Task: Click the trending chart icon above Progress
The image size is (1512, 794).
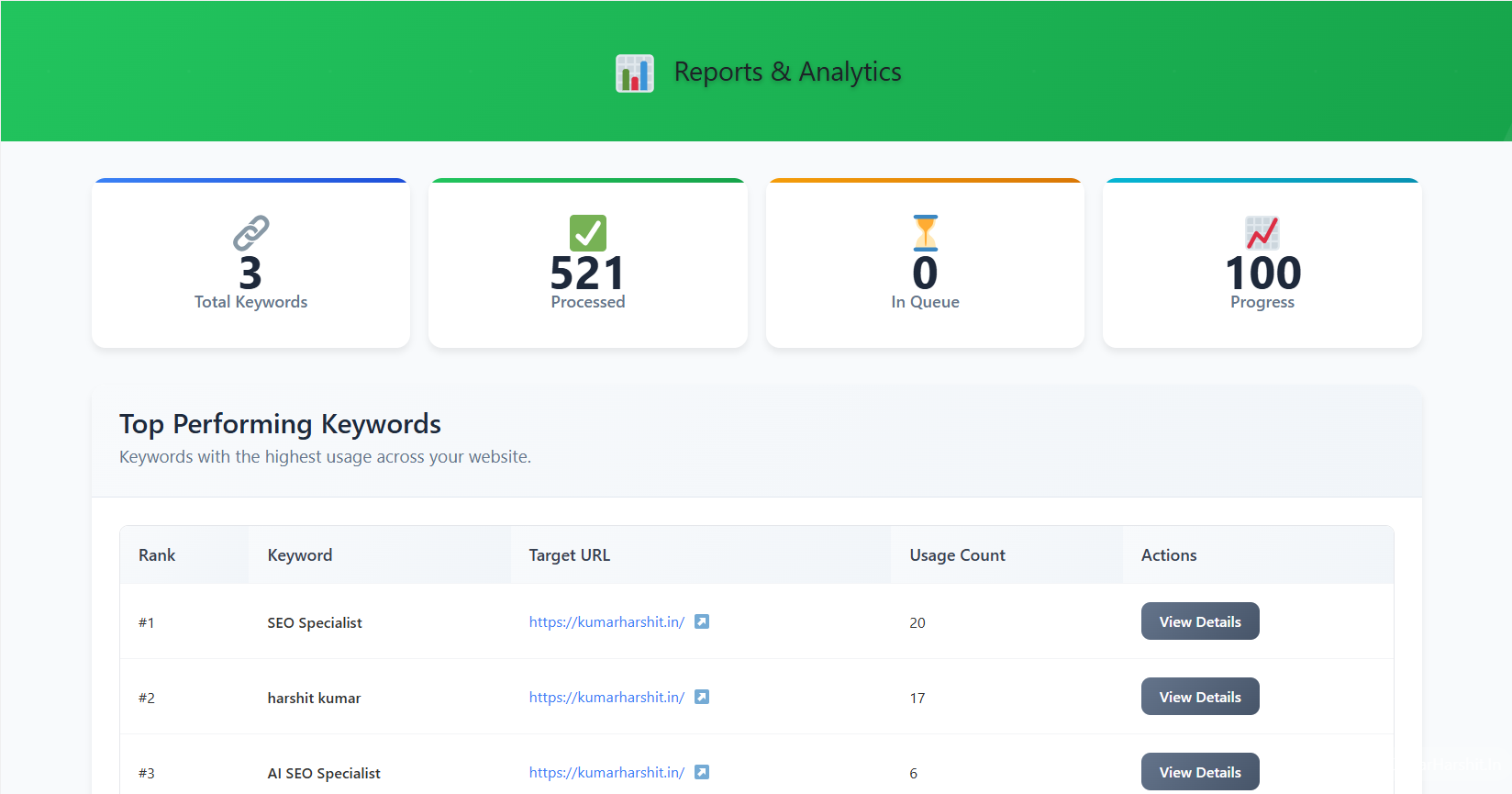Action: click(x=1262, y=233)
